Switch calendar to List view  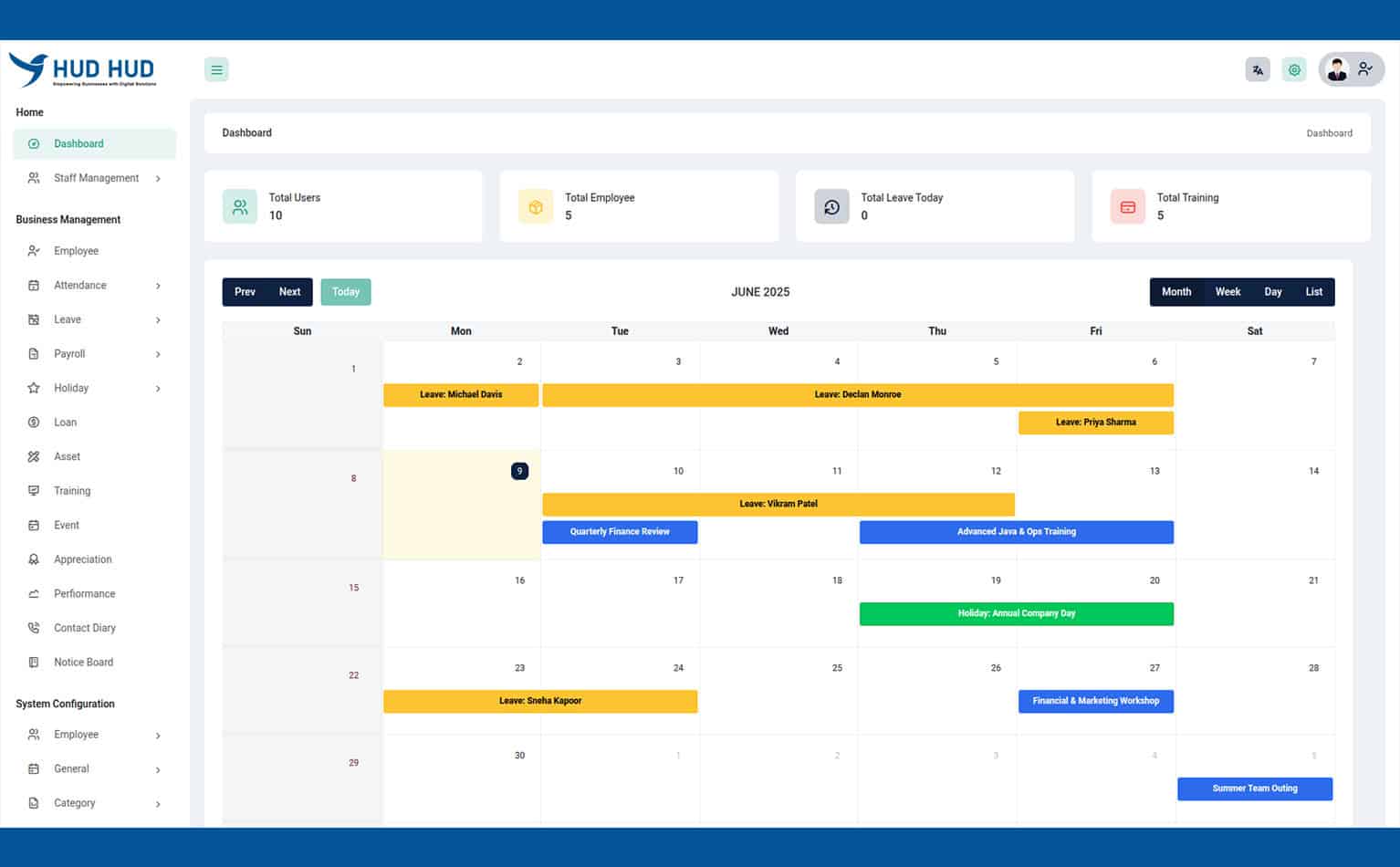[x=1313, y=292]
